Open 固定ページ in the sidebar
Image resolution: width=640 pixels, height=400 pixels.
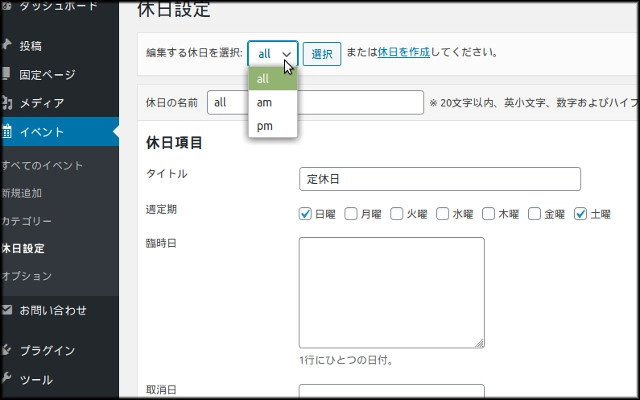coord(47,75)
